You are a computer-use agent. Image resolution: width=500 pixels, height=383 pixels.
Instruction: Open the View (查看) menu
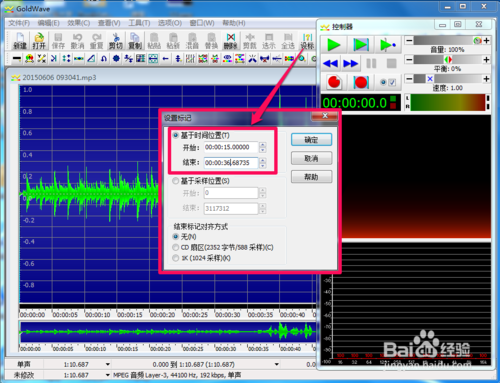[109, 23]
